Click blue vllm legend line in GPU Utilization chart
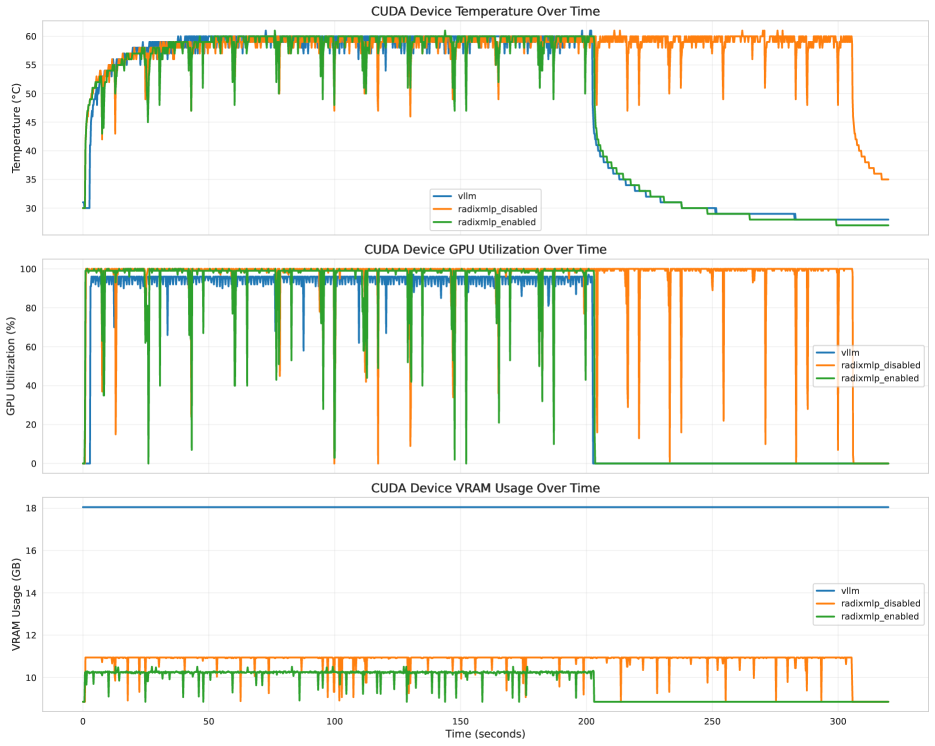The image size is (935, 746). (827, 352)
